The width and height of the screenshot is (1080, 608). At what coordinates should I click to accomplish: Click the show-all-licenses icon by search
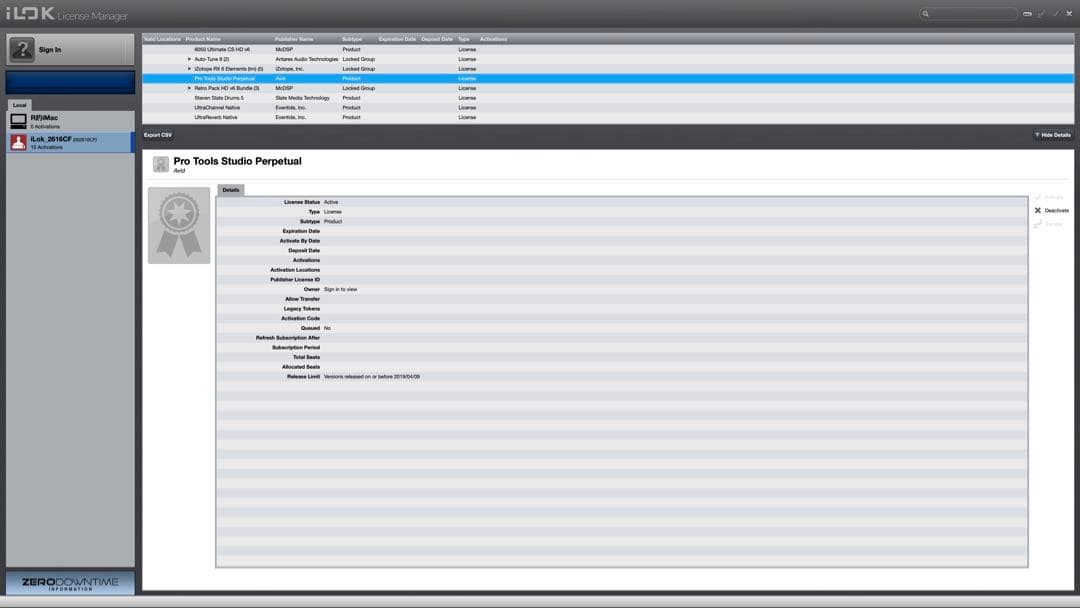coord(1027,14)
